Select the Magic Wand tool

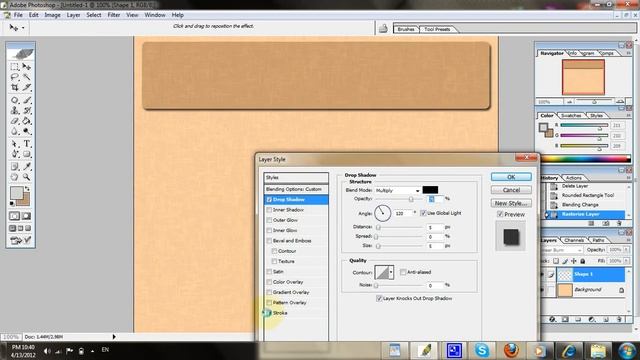coord(27,77)
